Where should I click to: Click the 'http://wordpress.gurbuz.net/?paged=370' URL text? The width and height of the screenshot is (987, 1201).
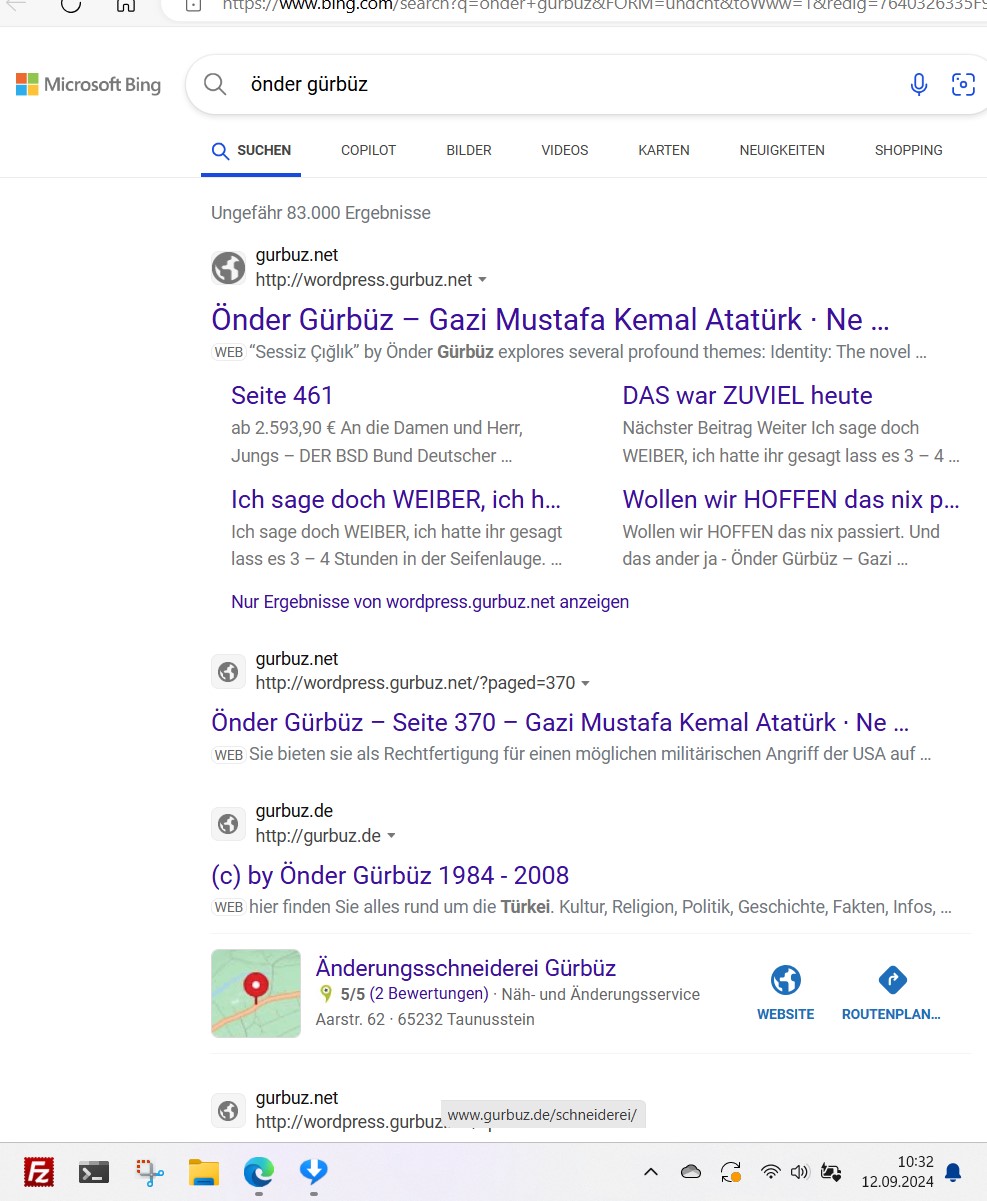[415, 683]
